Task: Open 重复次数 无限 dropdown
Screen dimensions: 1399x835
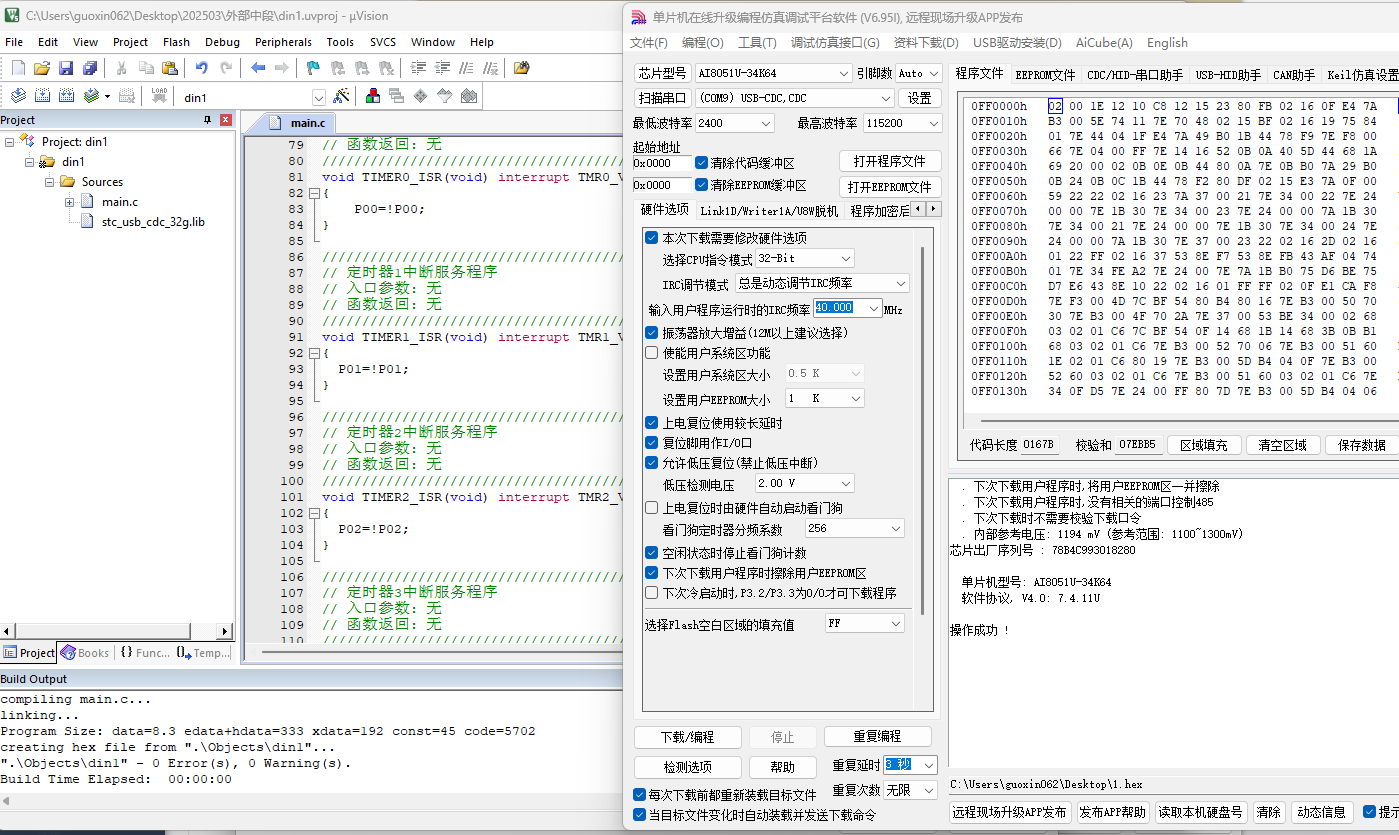Action: click(x=911, y=790)
